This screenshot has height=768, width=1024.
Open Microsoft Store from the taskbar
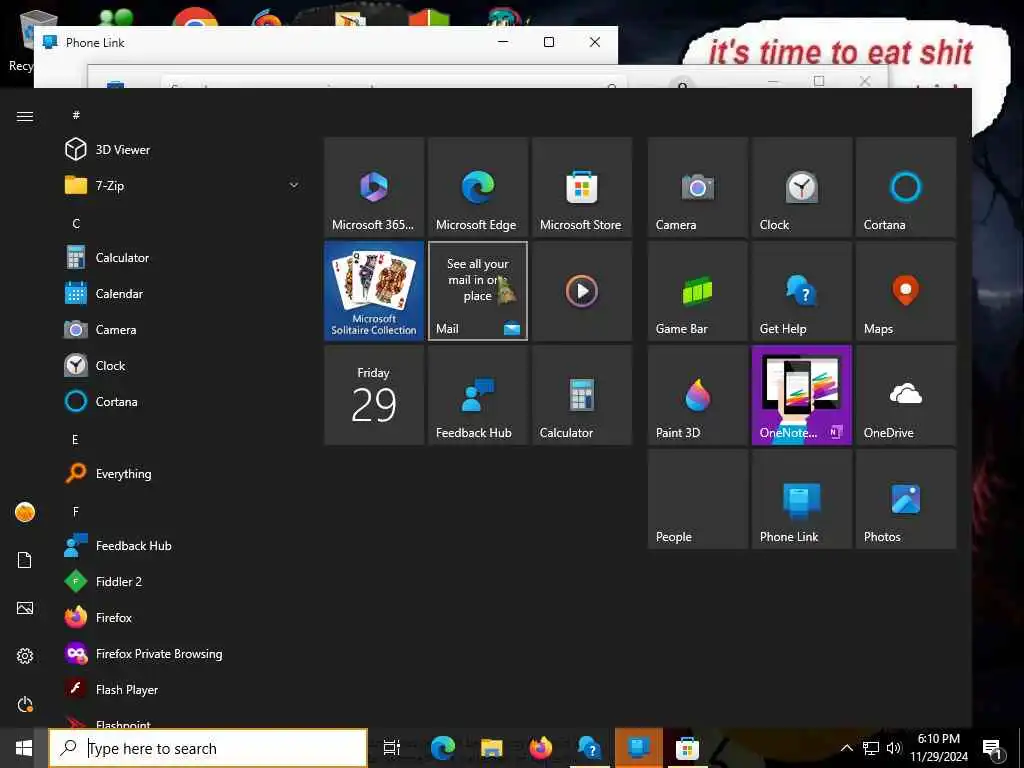(687, 748)
